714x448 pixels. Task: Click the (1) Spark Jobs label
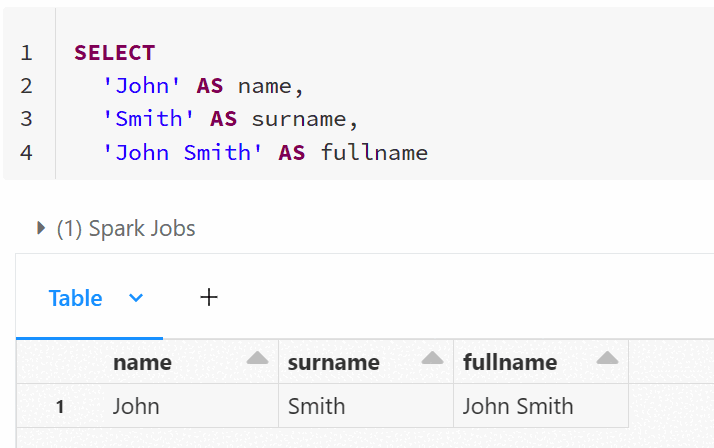point(126,229)
